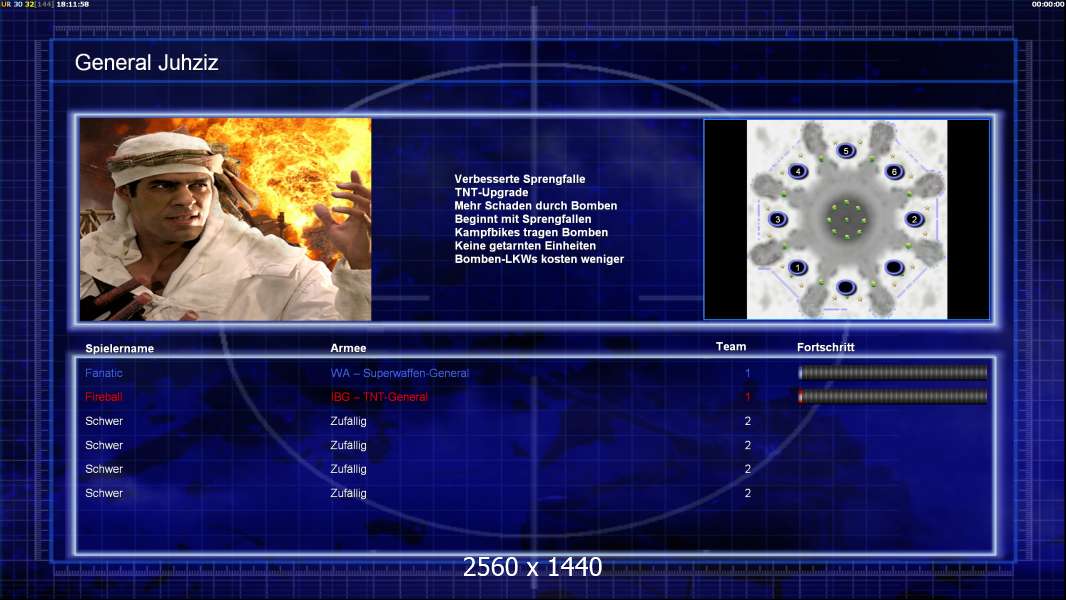Click start position 6 on the map
This screenshot has height=600, width=1066.
point(894,171)
